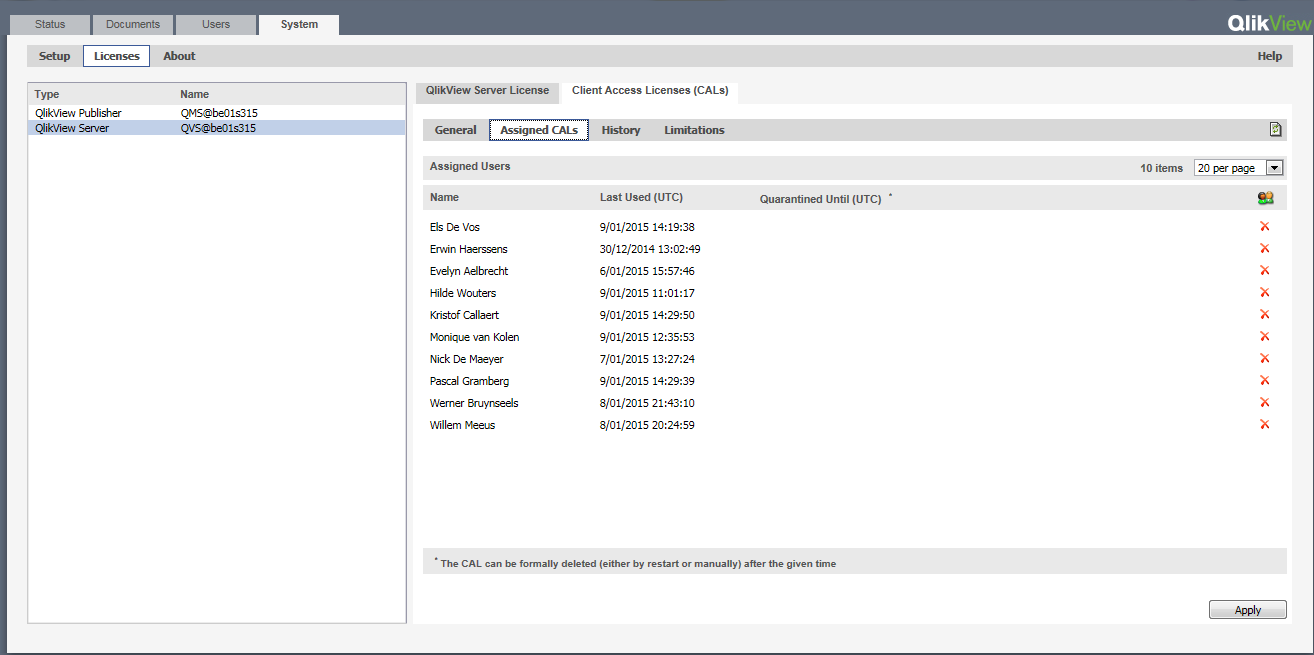1314x655 pixels.
Task: Open the Help link
Action: 1270,56
